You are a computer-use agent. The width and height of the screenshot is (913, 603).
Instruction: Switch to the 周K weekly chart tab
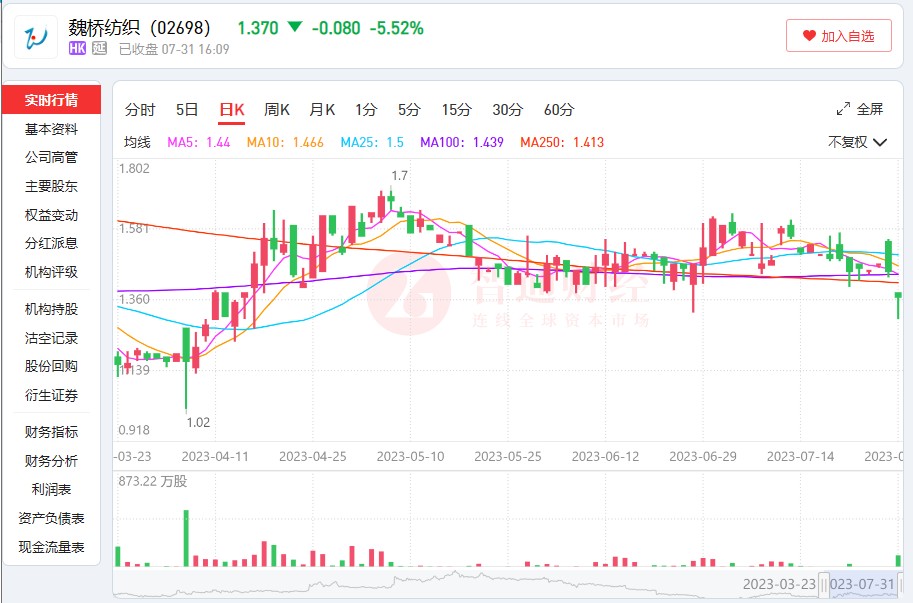pyautogui.click(x=277, y=110)
